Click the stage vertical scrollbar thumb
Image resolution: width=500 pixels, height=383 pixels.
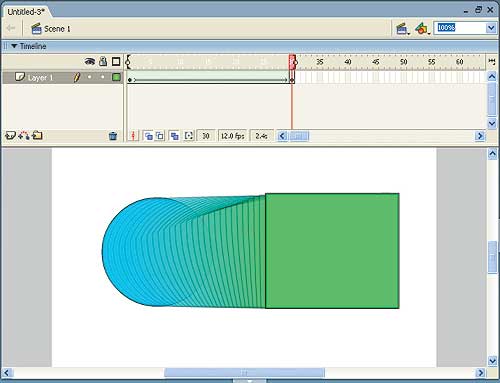(x=493, y=257)
